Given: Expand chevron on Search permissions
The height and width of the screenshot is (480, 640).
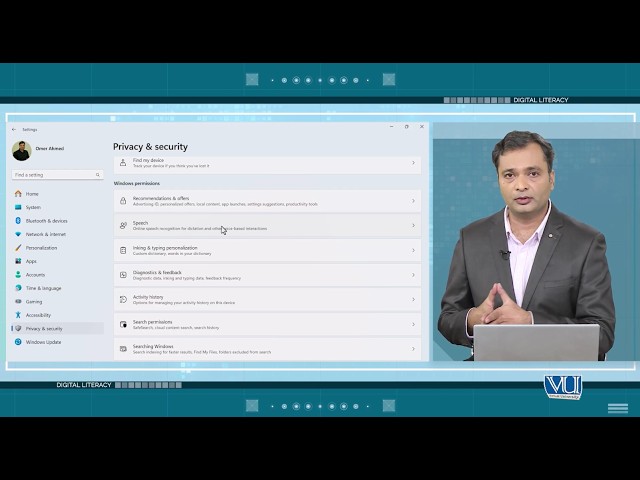Looking at the screenshot, I should click(x=413, y=324).
